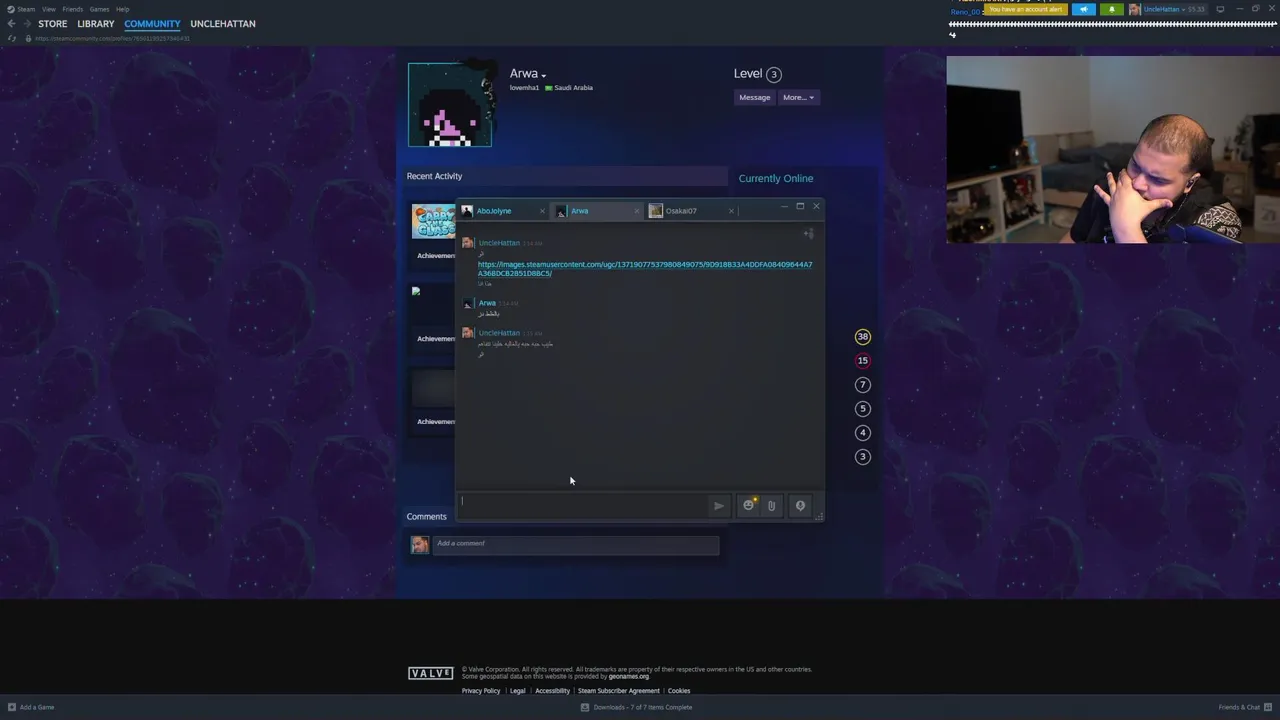Click the Add a Game plus icon
The height and width of the screenshot is (720, 1280).
pyautogui.click(x=12, y=707)
